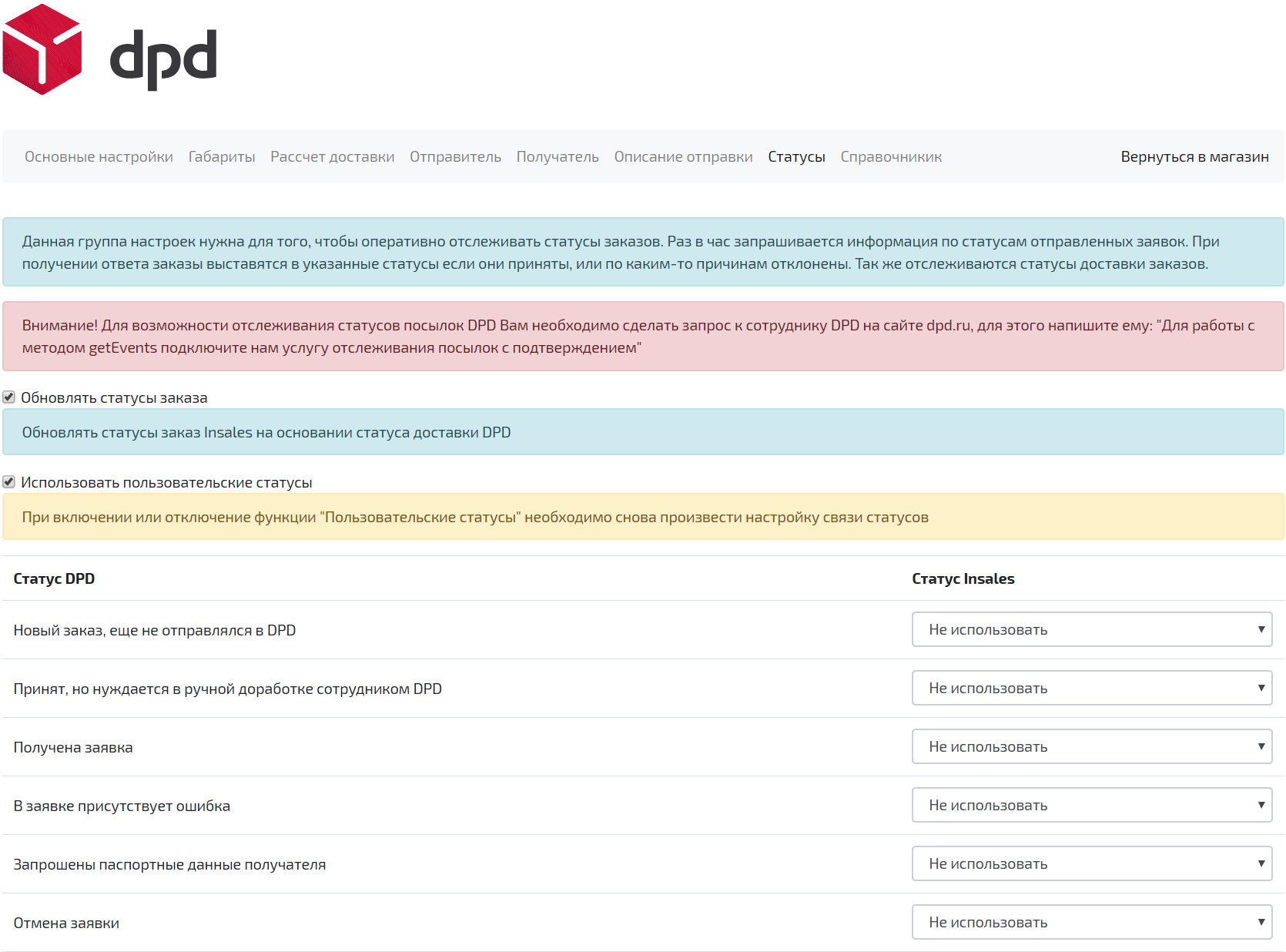Viewport: 1286px width, 952px height.
Task: Click the yellow Пользовательские статусы notice
Action: pyautogui.click(x=643, y=517)
